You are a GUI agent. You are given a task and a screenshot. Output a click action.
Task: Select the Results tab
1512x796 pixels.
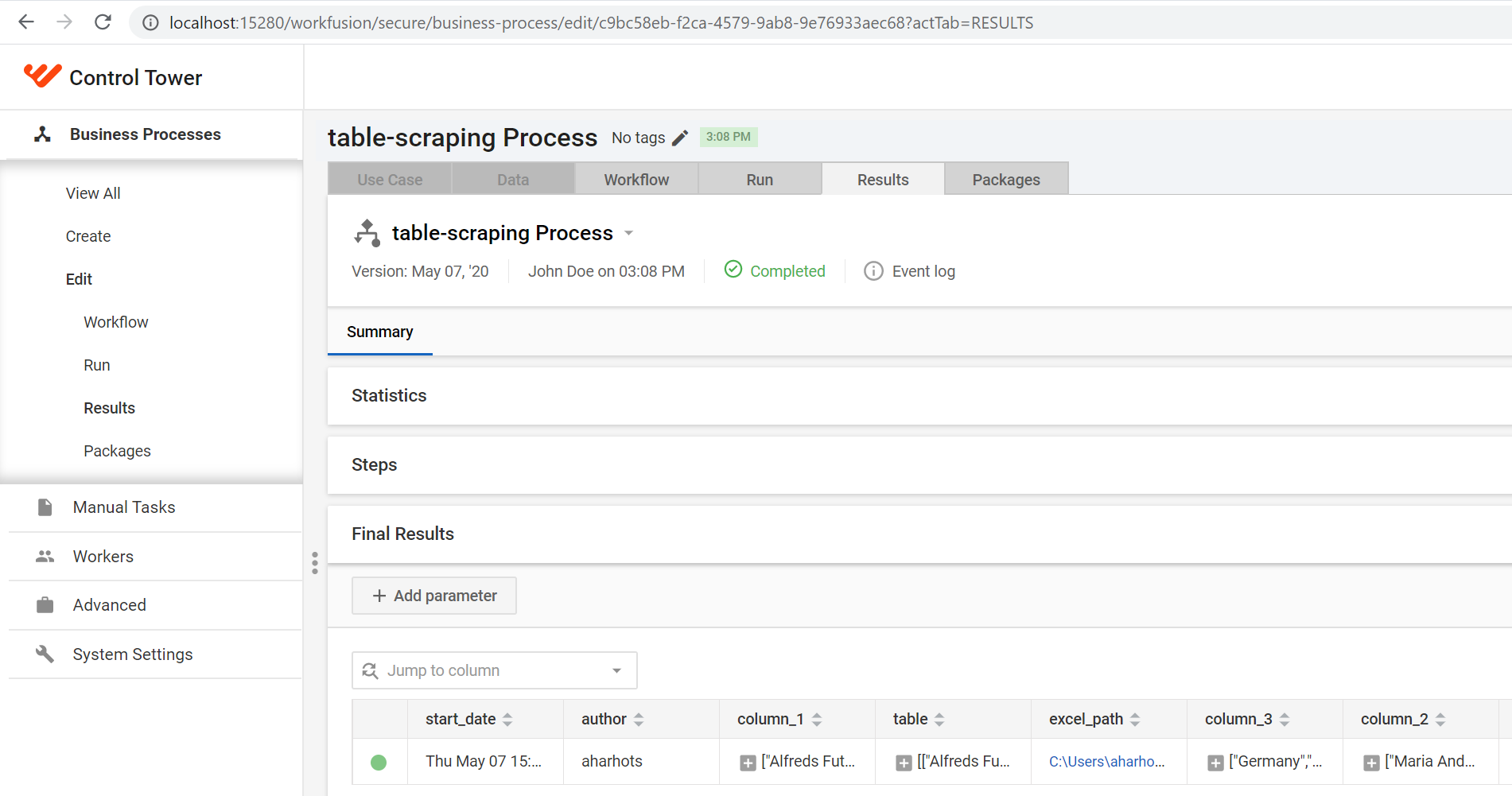click(x=883, y=179)
